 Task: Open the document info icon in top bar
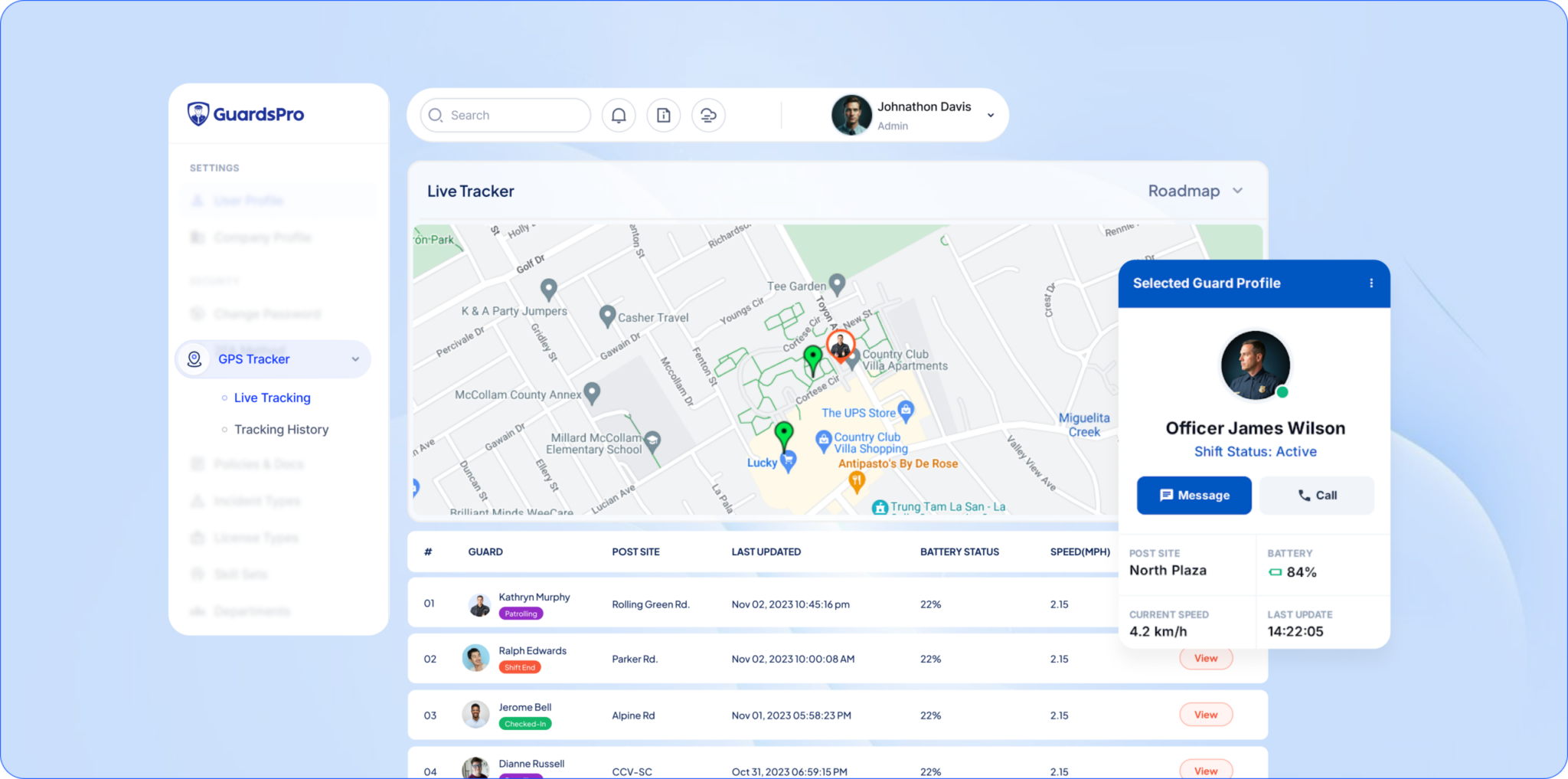(664, 116)
